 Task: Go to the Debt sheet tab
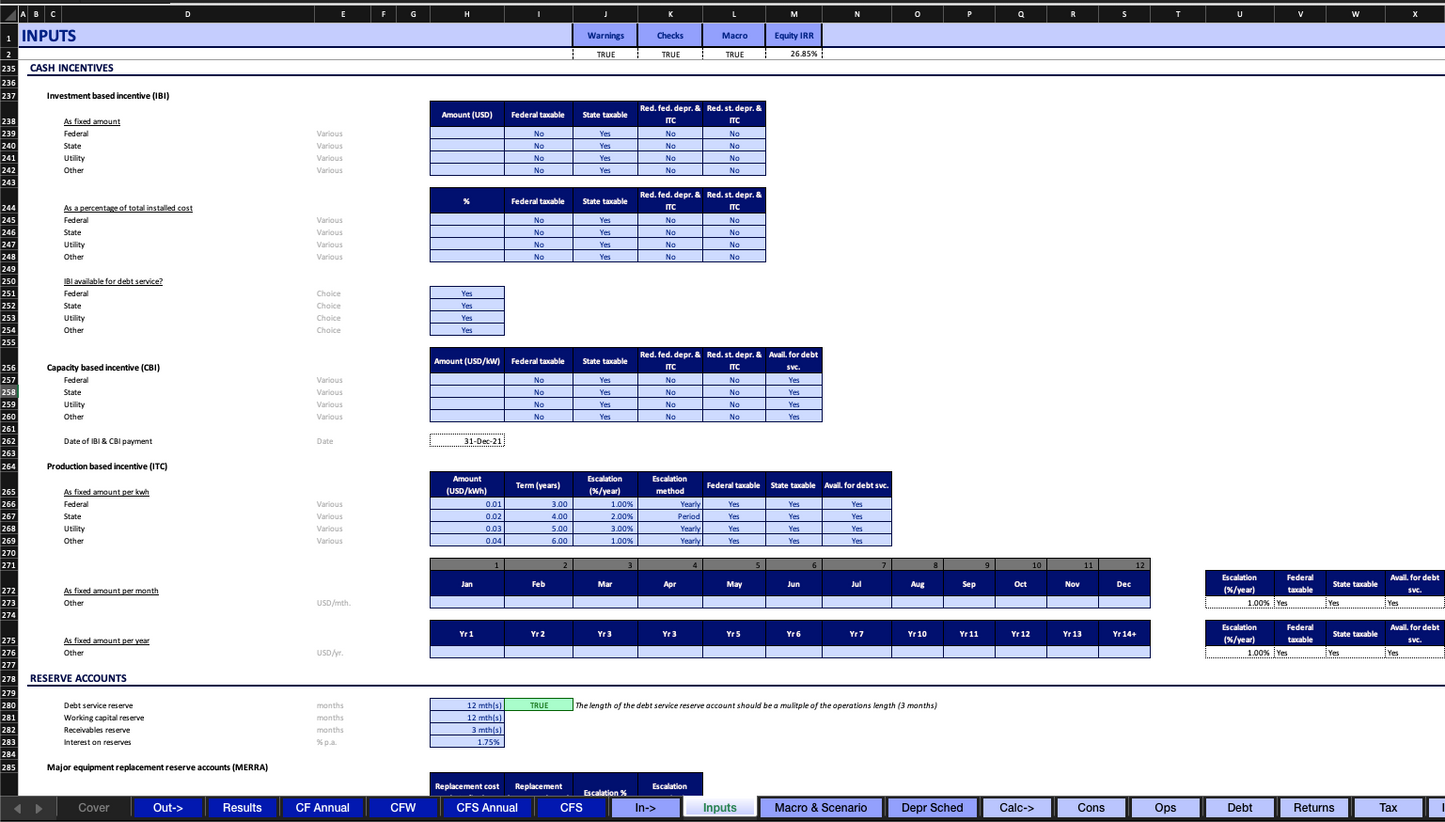click(1239, 807)
